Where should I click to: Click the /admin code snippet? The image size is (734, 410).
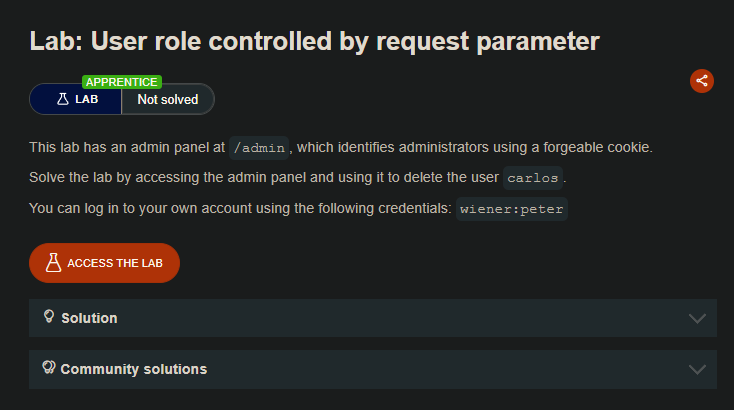[x=259, y=148]
